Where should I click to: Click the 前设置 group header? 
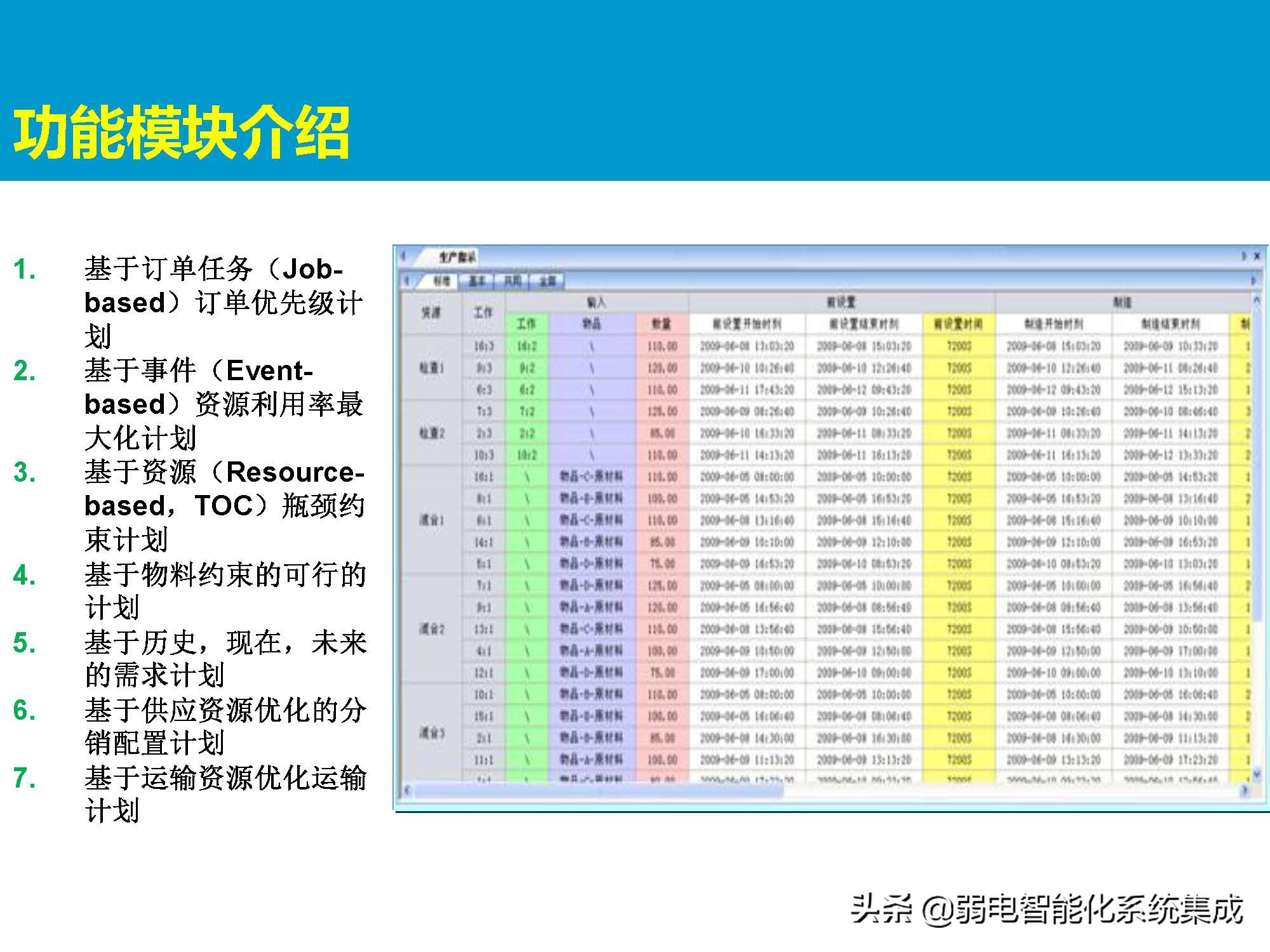842,303
